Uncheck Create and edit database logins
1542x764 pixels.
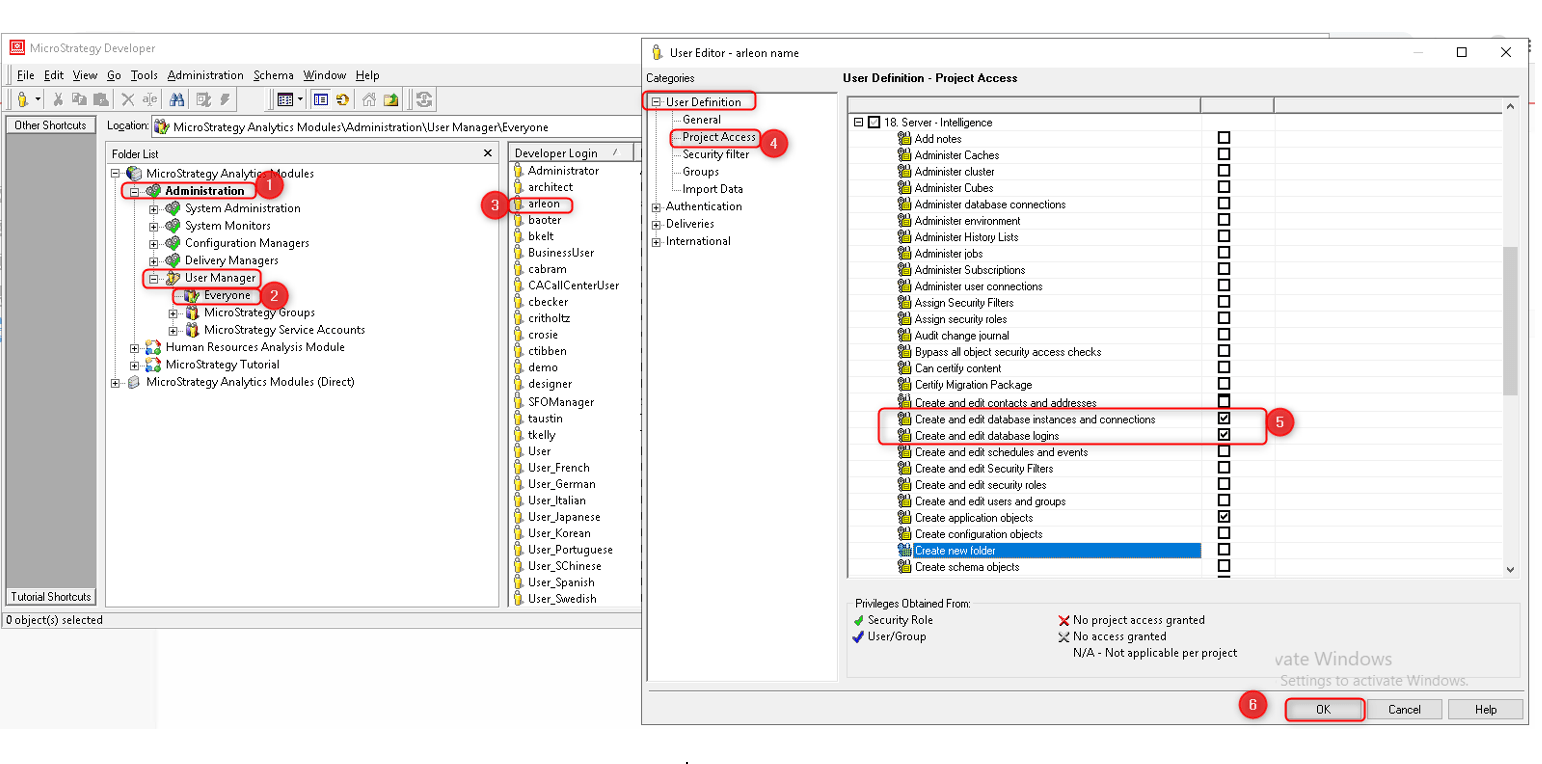pyautogui.click(x=1223, y=435)
